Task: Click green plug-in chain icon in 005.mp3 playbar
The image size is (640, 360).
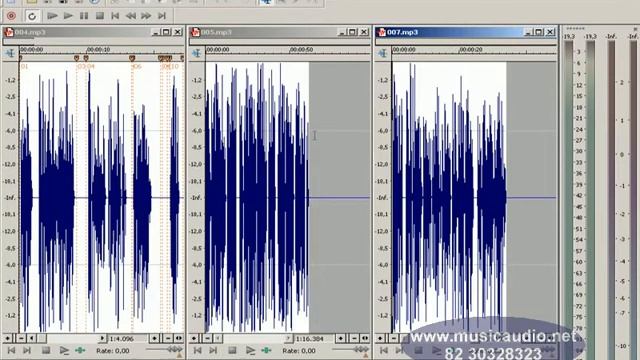Action: point(267,350)
